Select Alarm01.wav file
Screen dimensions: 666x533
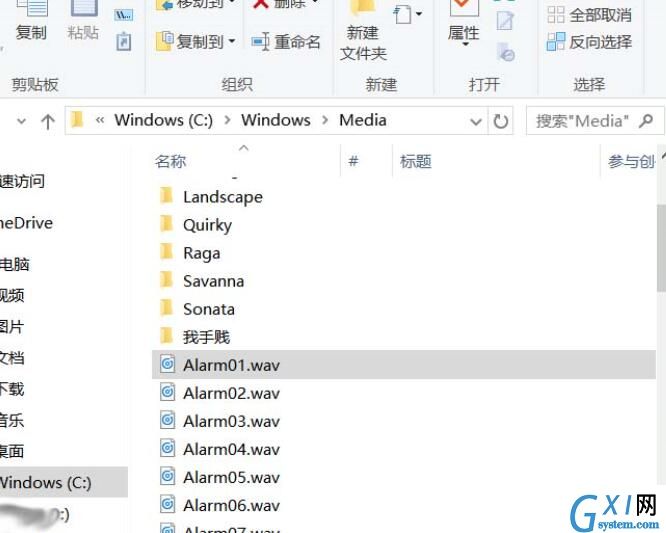pyautogui.click(x=404, y=365)
